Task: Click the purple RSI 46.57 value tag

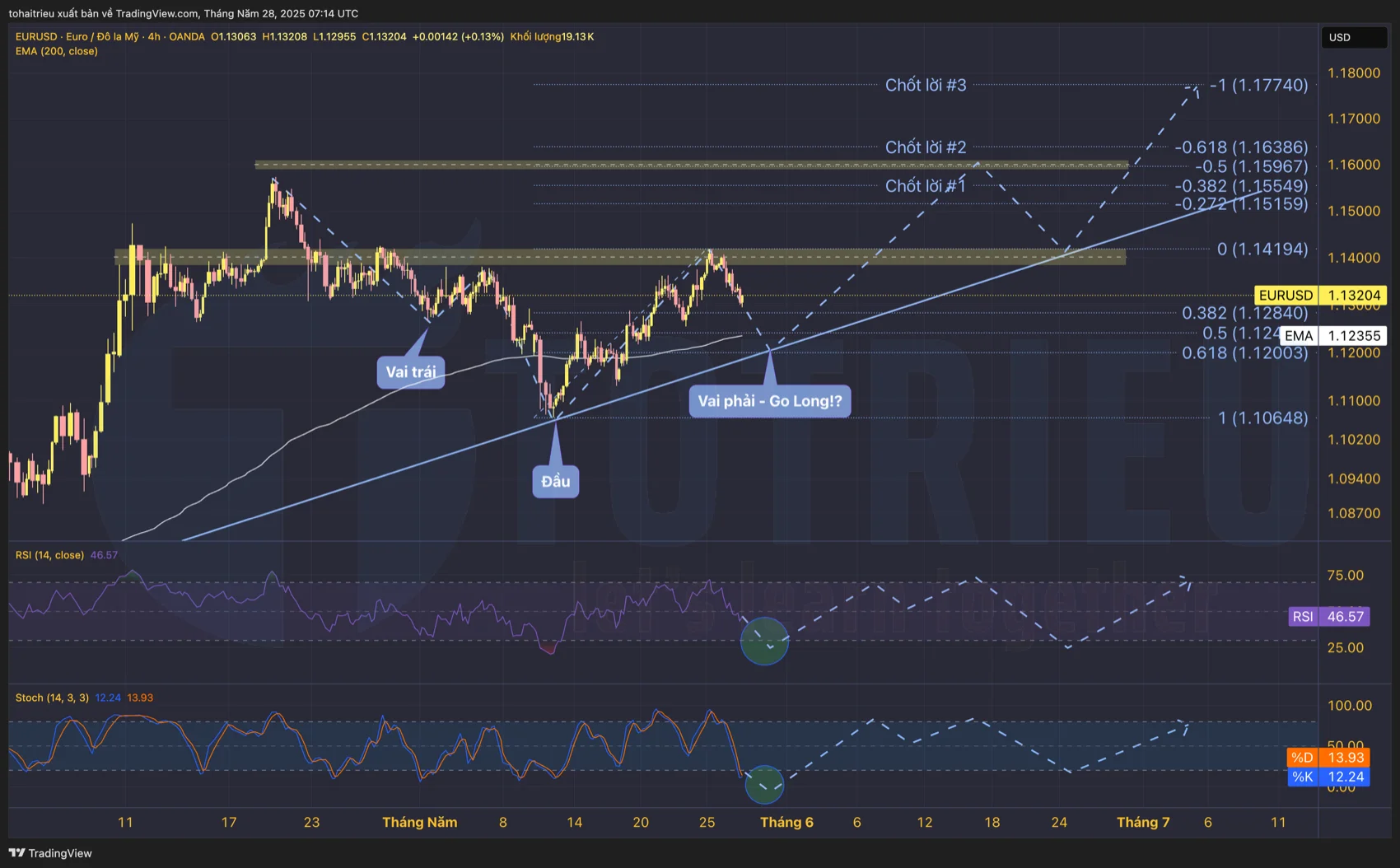Action: click(1329, 616)
